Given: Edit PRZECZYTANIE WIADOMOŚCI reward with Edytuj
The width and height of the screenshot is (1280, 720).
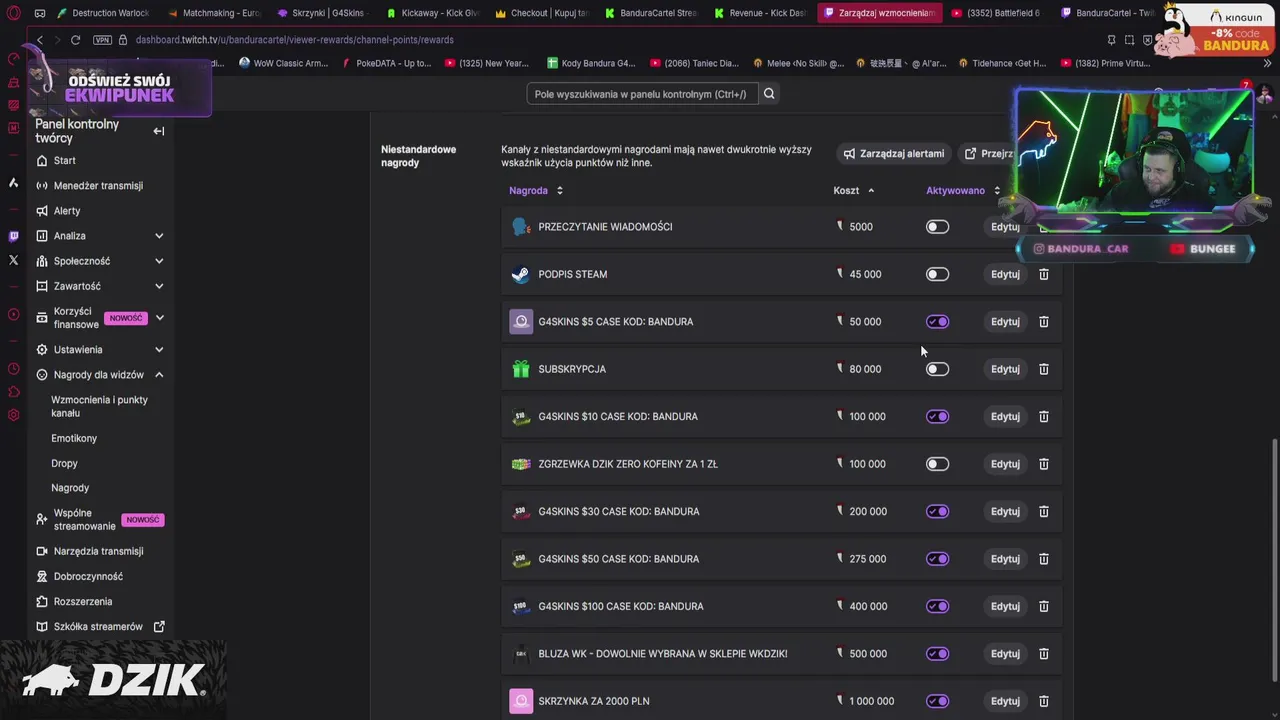Looking at the screenshot, I should [x=1005, y=227].
